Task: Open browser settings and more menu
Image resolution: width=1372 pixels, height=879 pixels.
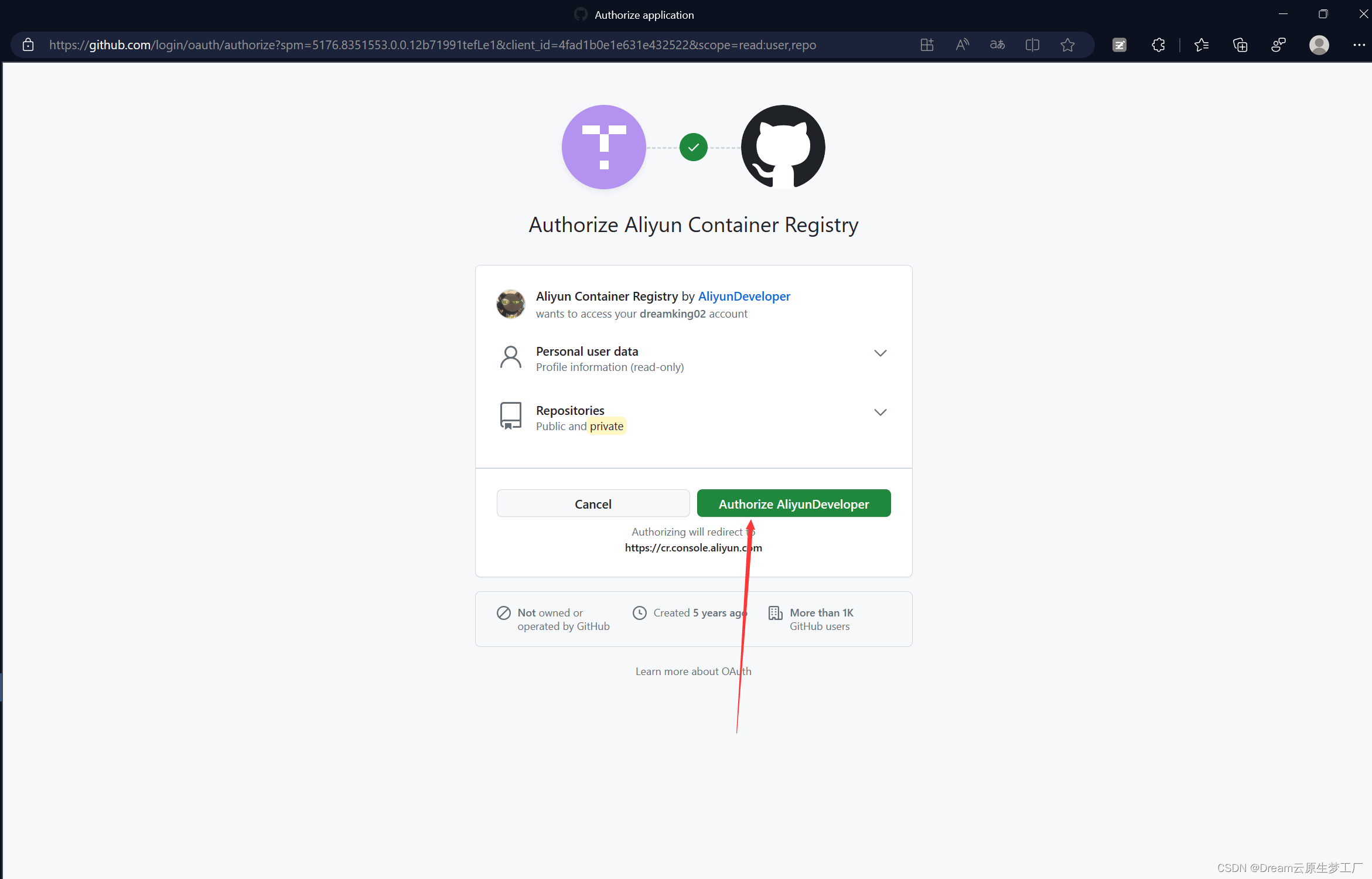Action: pyautogui.click(x=1359, y=45)
